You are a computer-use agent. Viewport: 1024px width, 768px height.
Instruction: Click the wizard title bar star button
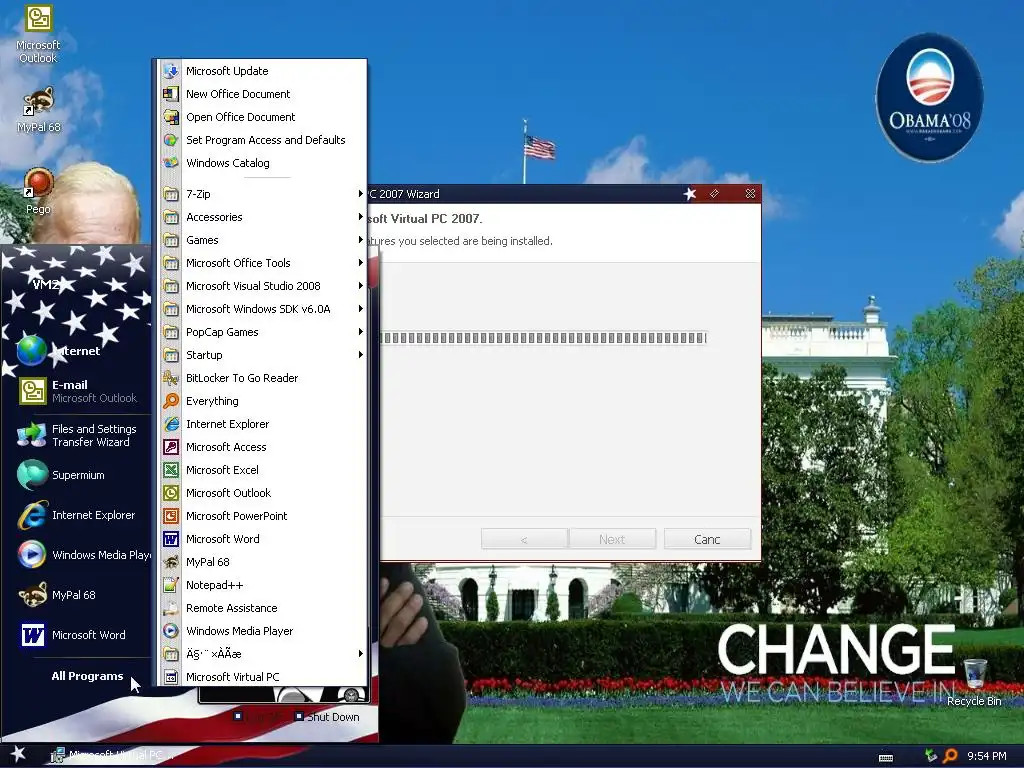tap(690, 193)
